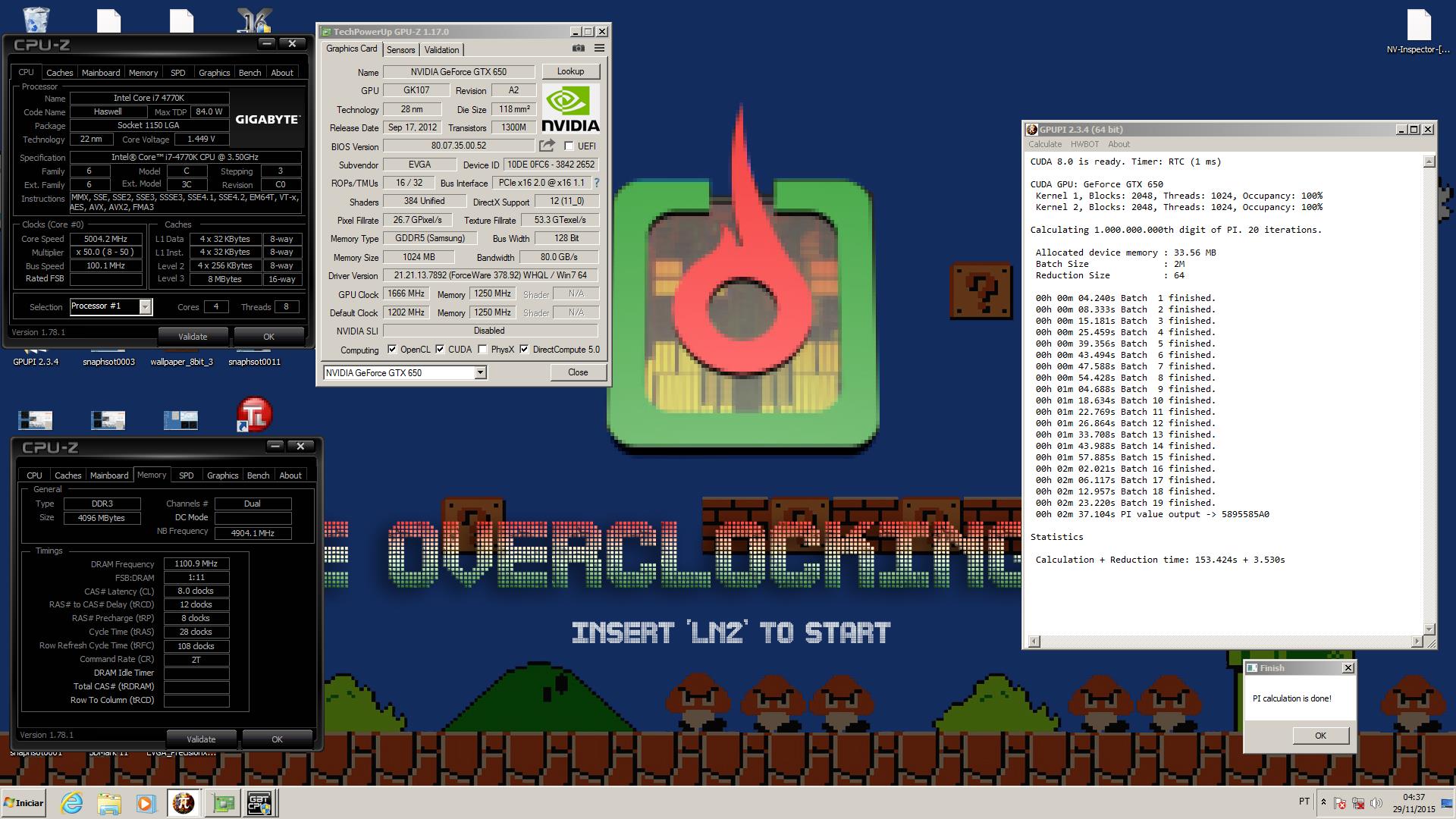Toggle the CUDA checkbox
Image resolution: width=1456 pixels, height=819 pixels.
(440, 350)
